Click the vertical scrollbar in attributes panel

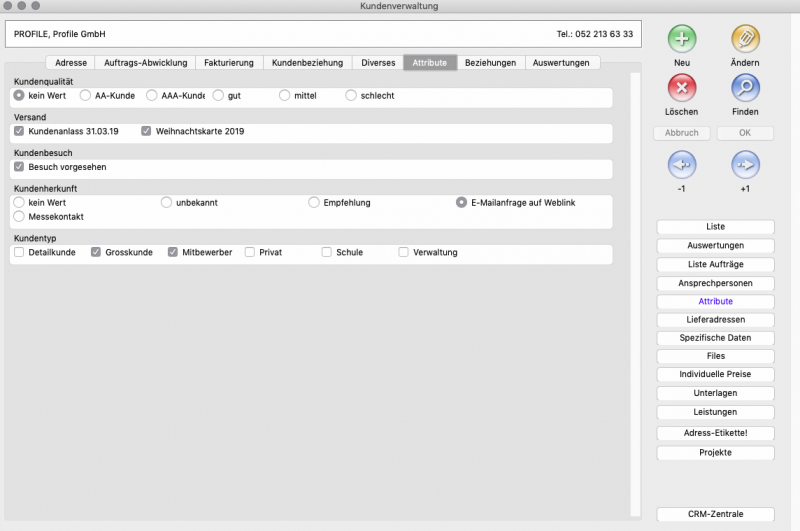[635, 290]
